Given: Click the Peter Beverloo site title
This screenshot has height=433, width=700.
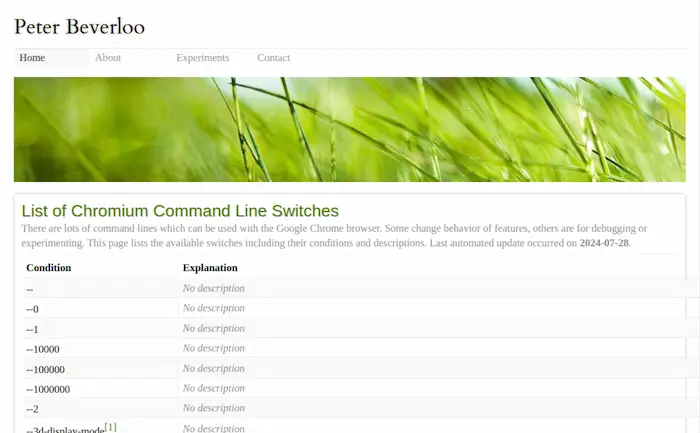Looking at the screenshot, I should [79, 26].
